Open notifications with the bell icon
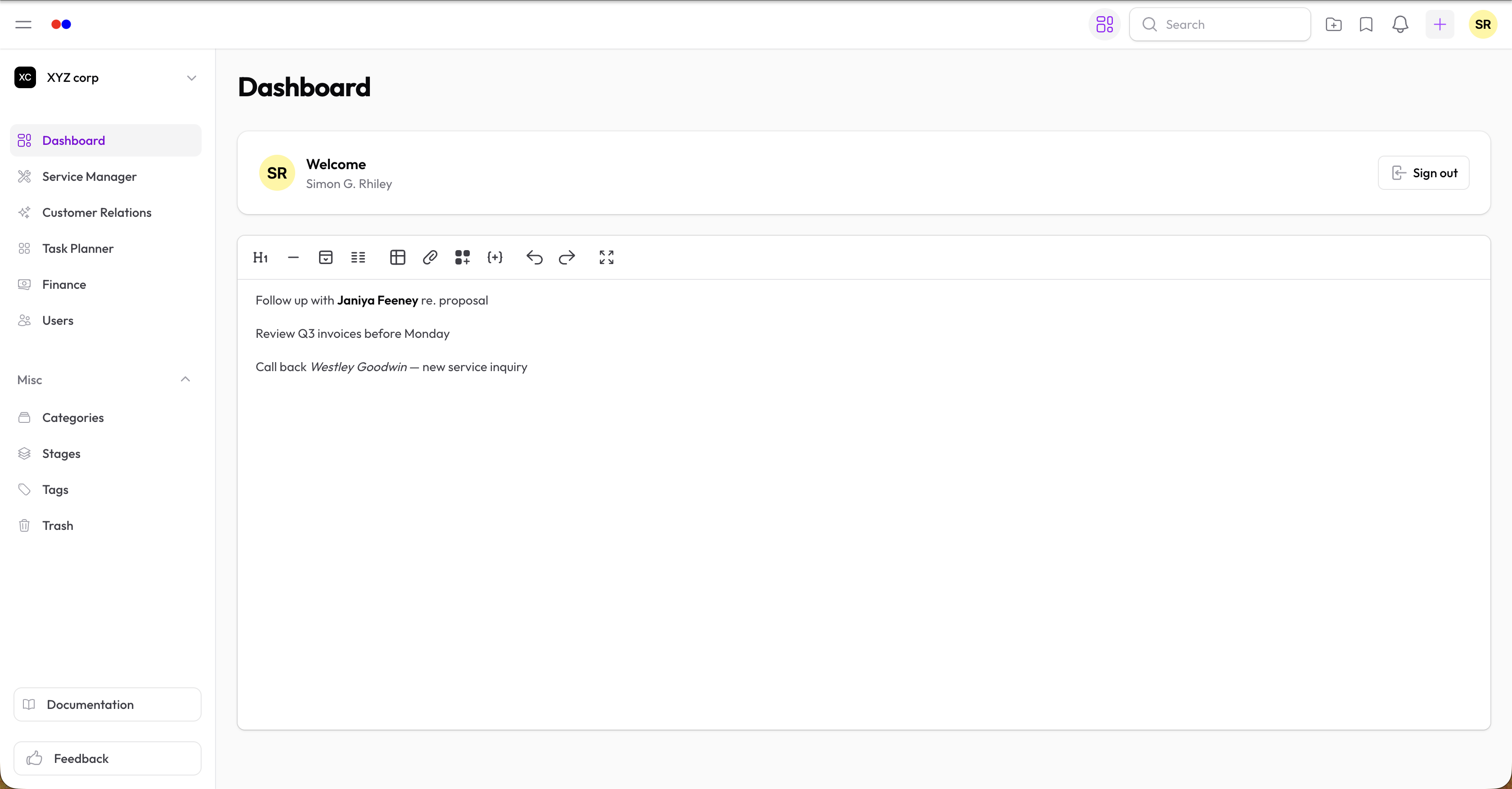This screenshot has width=1512, height=789. [x=1400, y=25]
